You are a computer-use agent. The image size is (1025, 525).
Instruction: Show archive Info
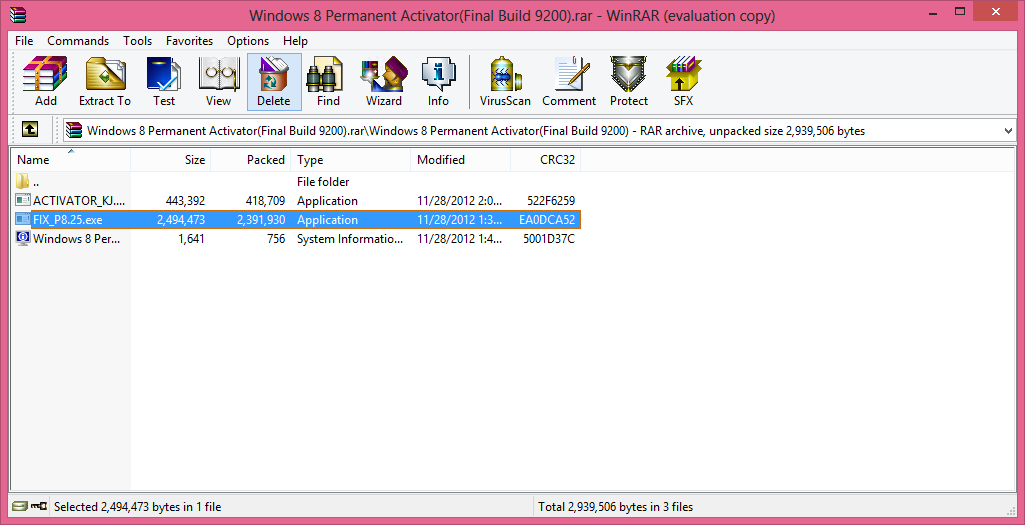pyautogui.click(x=438, y=82)
